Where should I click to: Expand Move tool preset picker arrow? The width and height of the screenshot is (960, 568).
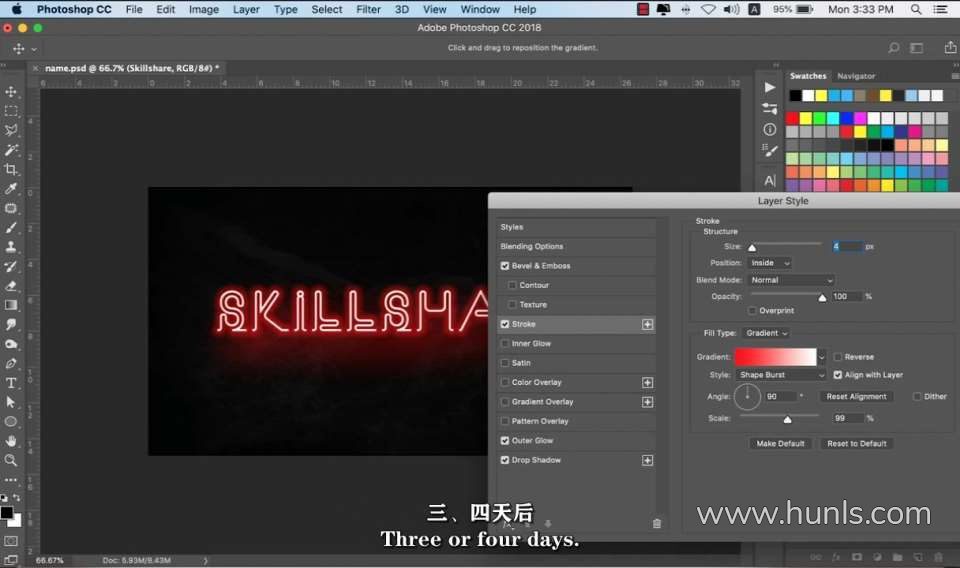[x=34, y=49]
